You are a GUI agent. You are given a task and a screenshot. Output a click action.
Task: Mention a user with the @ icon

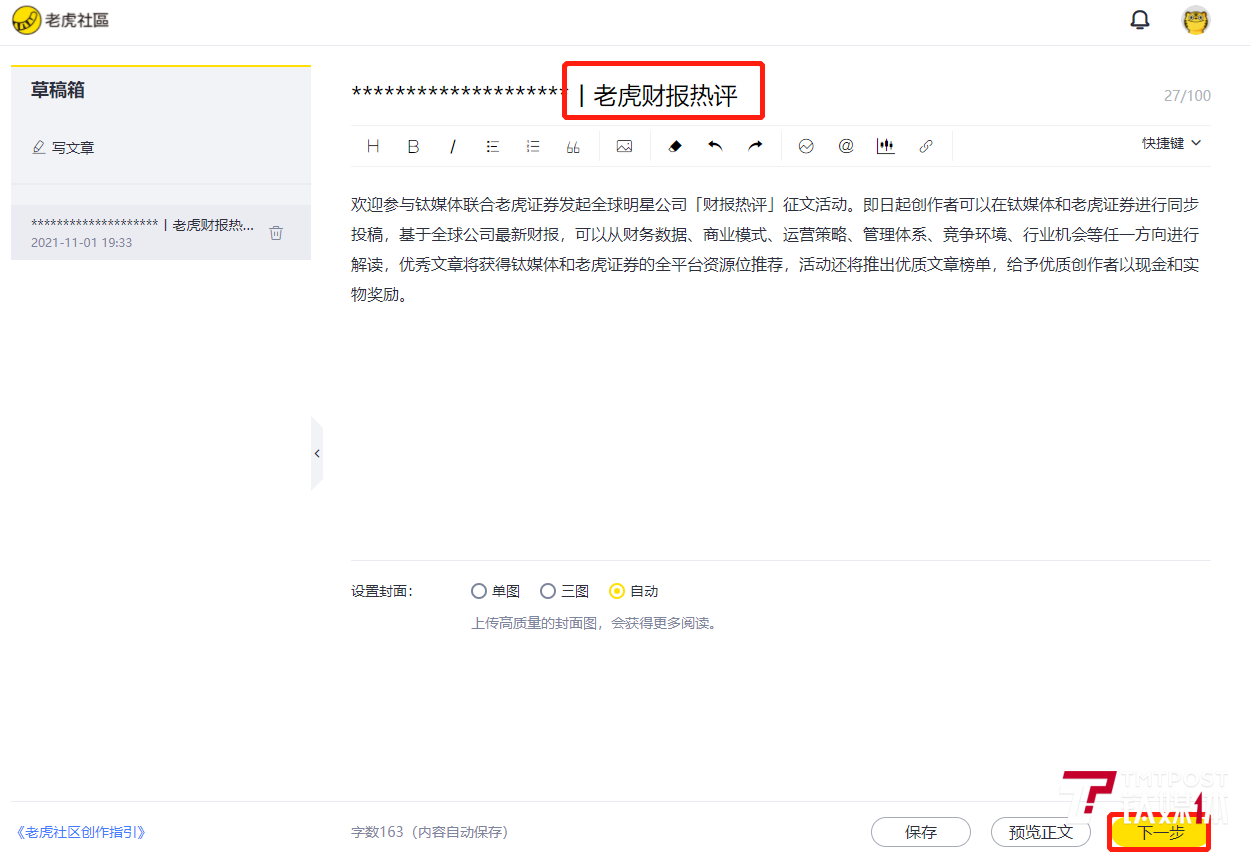coord(846,146)
